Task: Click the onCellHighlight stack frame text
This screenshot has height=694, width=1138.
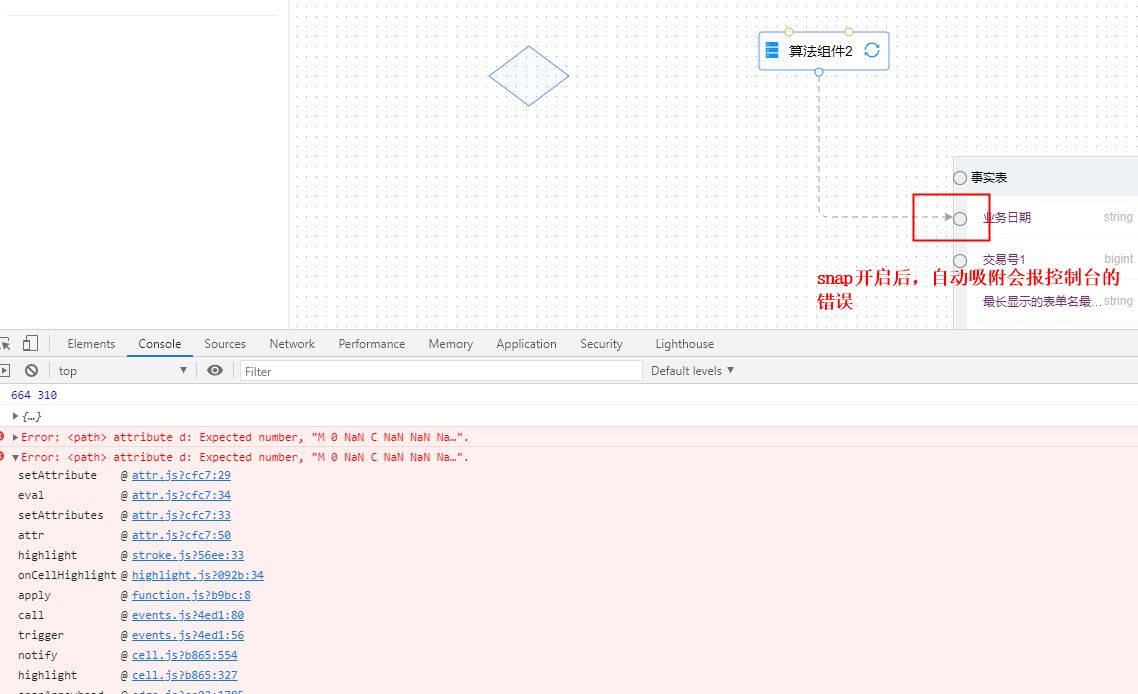Action: [67, 575]
